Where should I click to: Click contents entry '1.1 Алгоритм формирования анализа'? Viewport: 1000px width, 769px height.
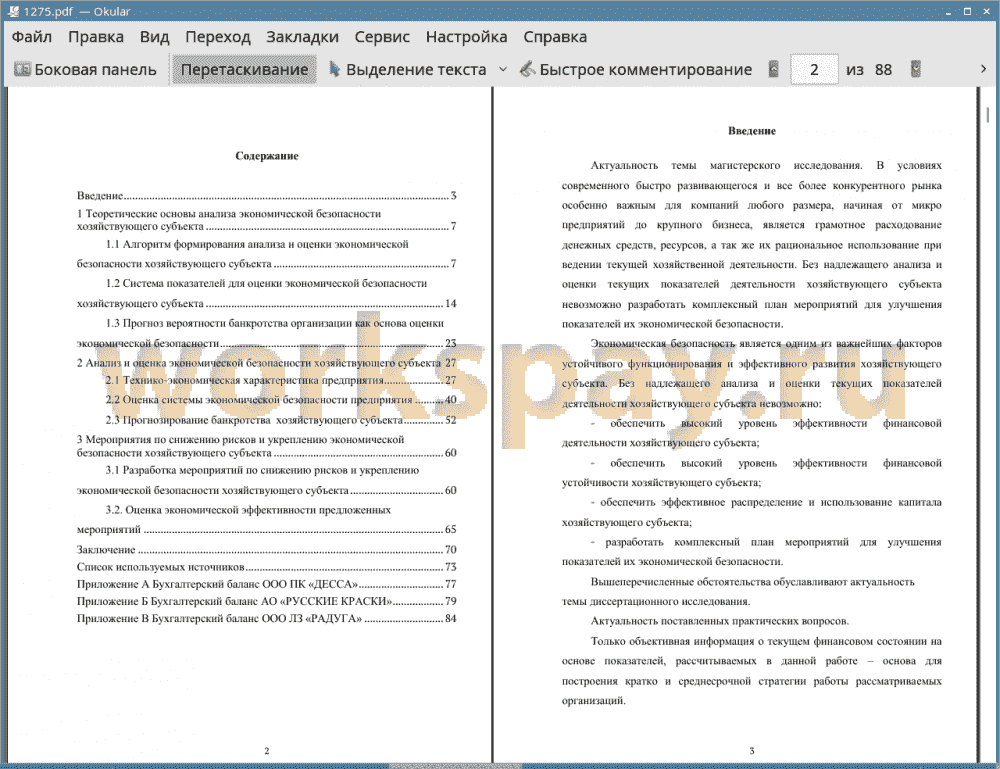267,254
